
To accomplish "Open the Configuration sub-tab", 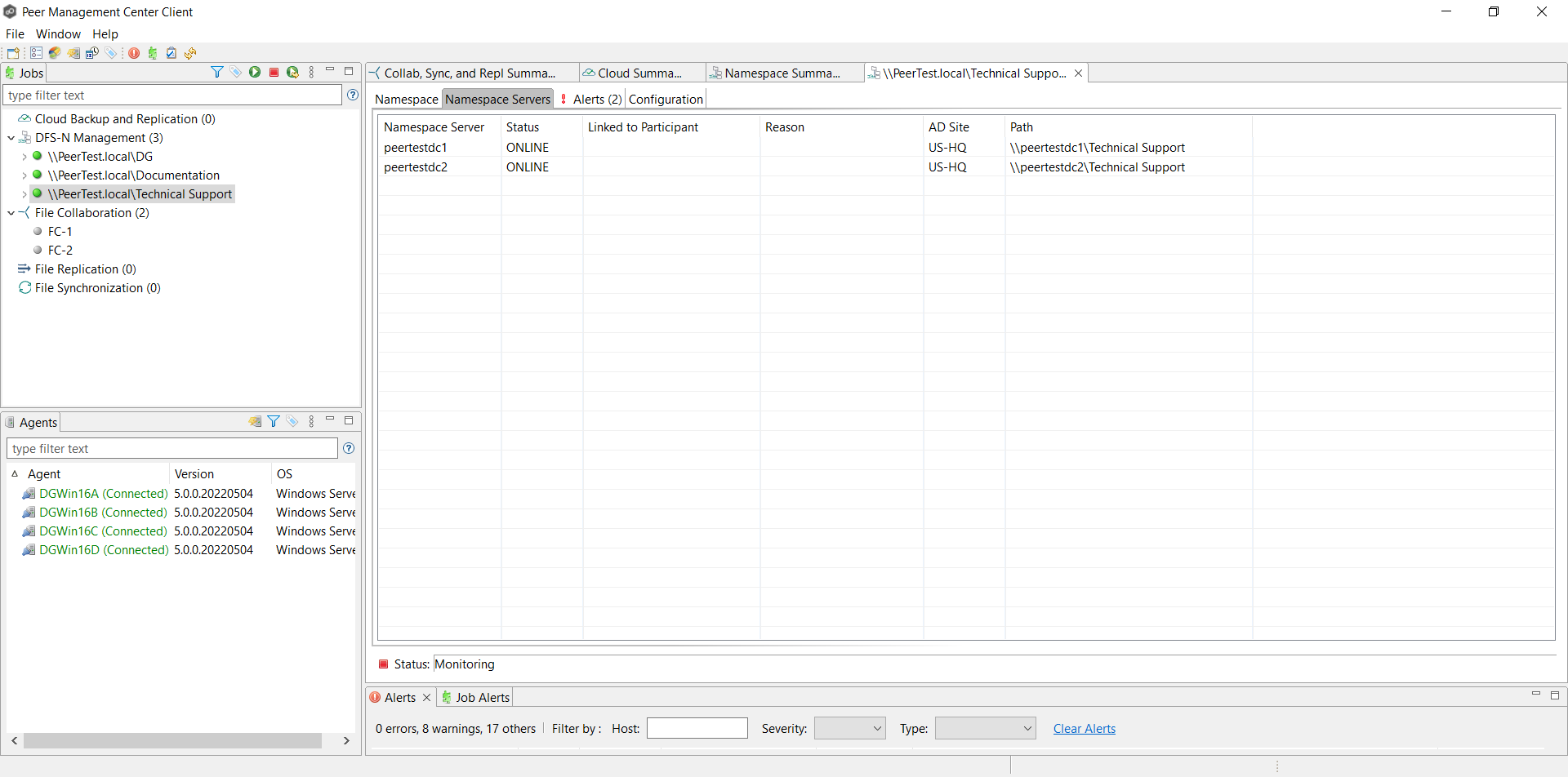I will [666, 99].
